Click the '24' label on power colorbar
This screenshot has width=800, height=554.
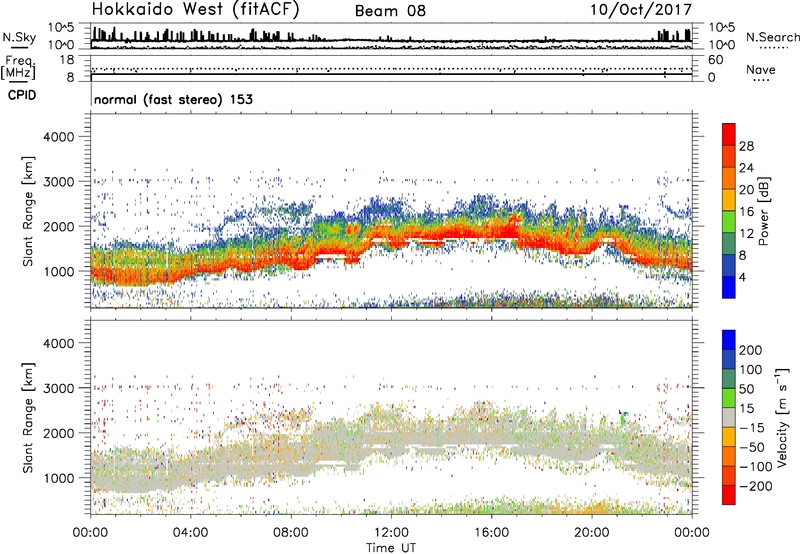pos(746,168)
